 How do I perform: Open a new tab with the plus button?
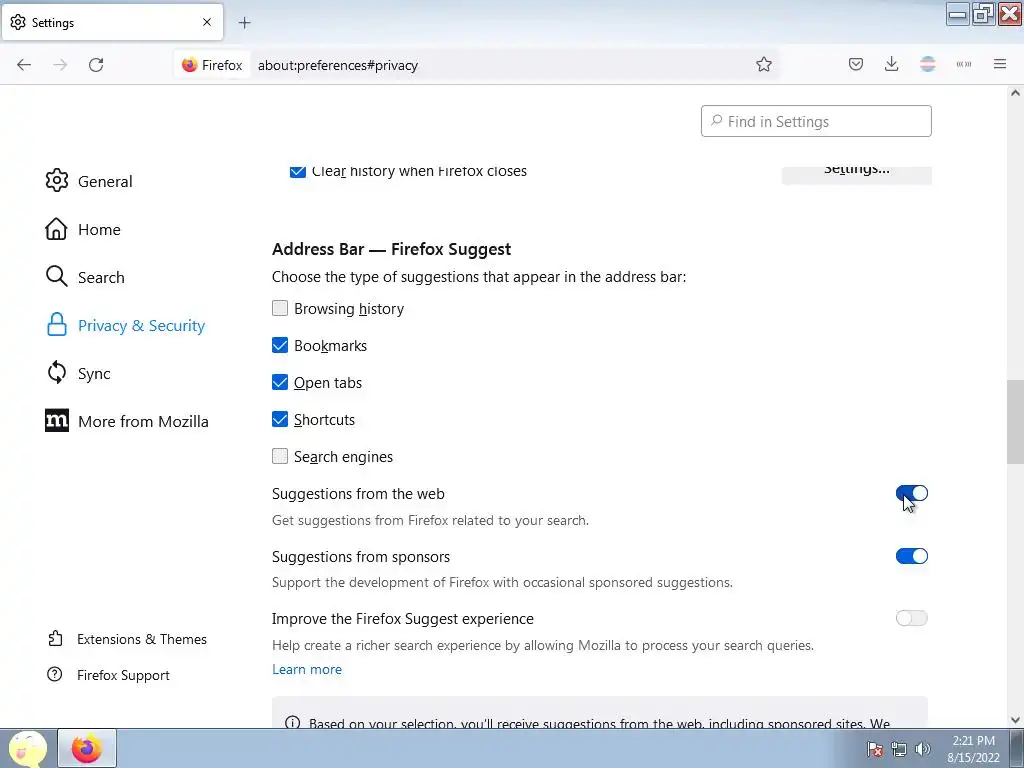pos(244,23)
